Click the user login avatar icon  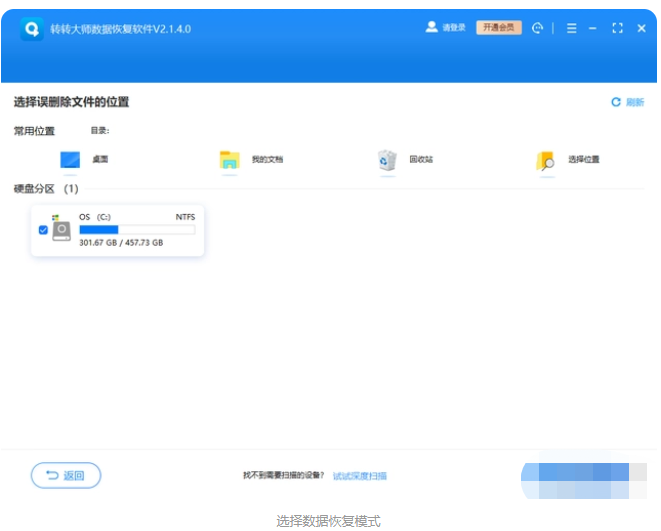[x=431, y=28]
